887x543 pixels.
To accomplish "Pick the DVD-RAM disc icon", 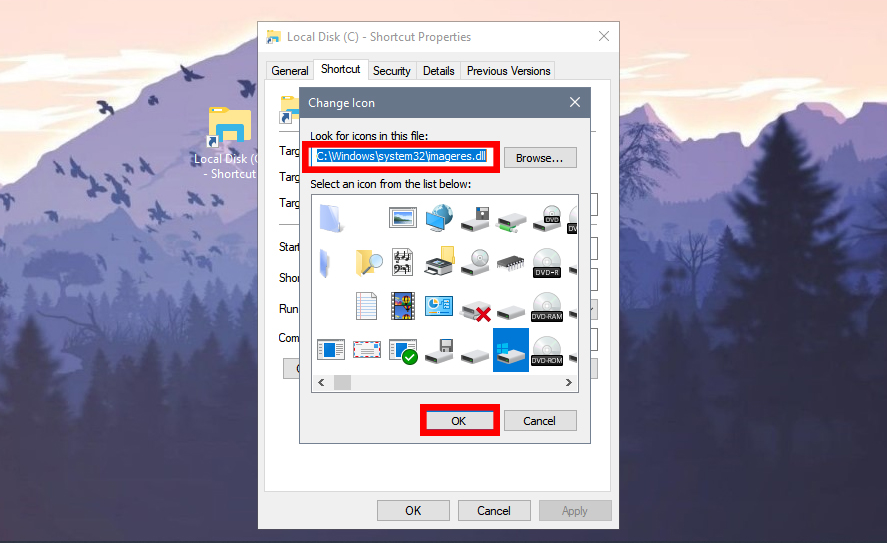I will 547,307.
